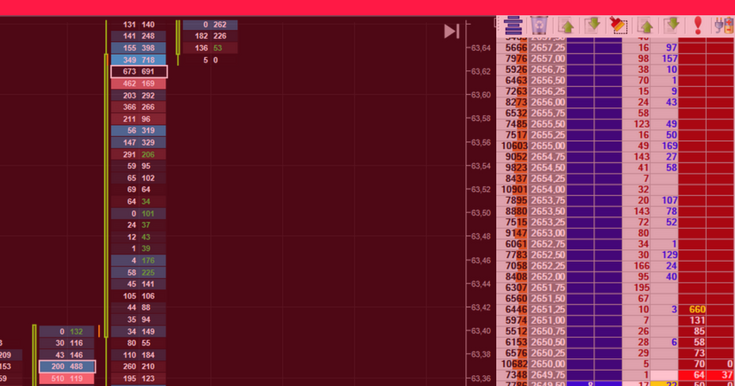Image resolution: width=735 pixels, height=386 pixels.
Task: Click the blue footprint cell 349 718
Action: 139,60
